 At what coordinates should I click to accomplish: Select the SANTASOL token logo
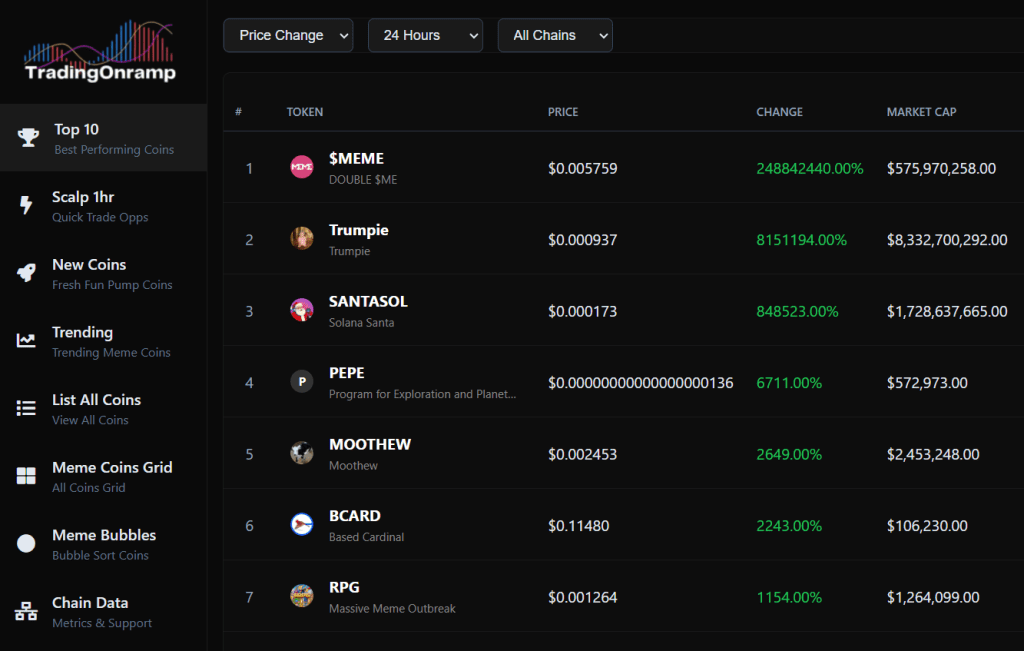(x=301, y=311)
